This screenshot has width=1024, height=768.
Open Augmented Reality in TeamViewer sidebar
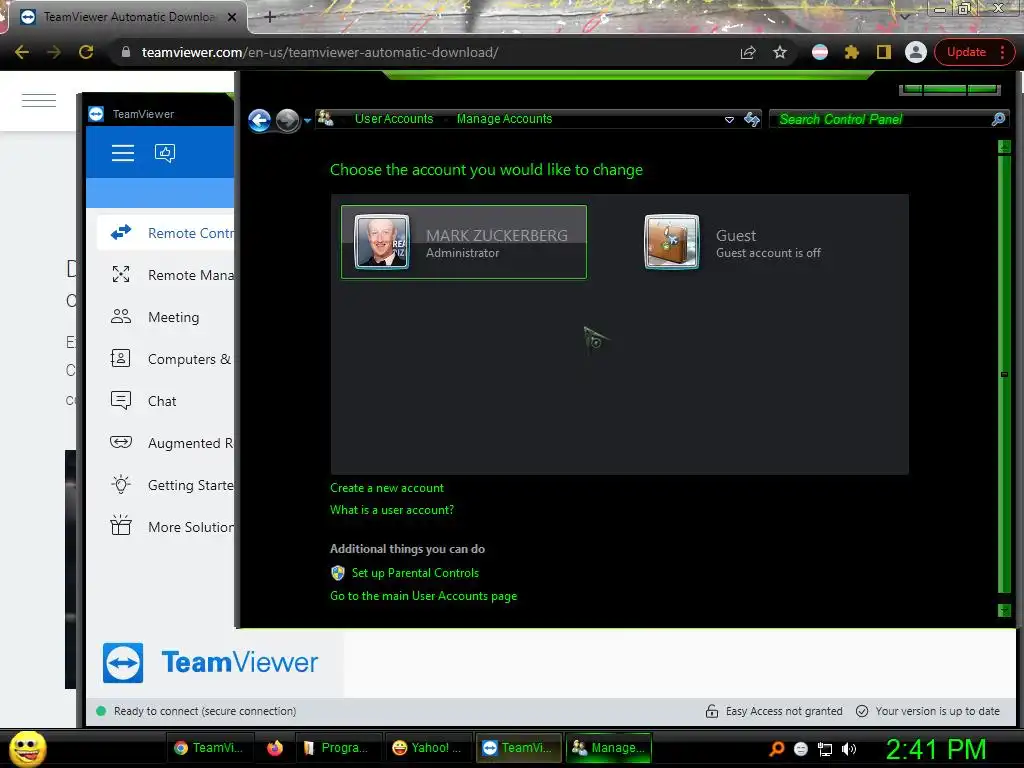tap(167, 443)
